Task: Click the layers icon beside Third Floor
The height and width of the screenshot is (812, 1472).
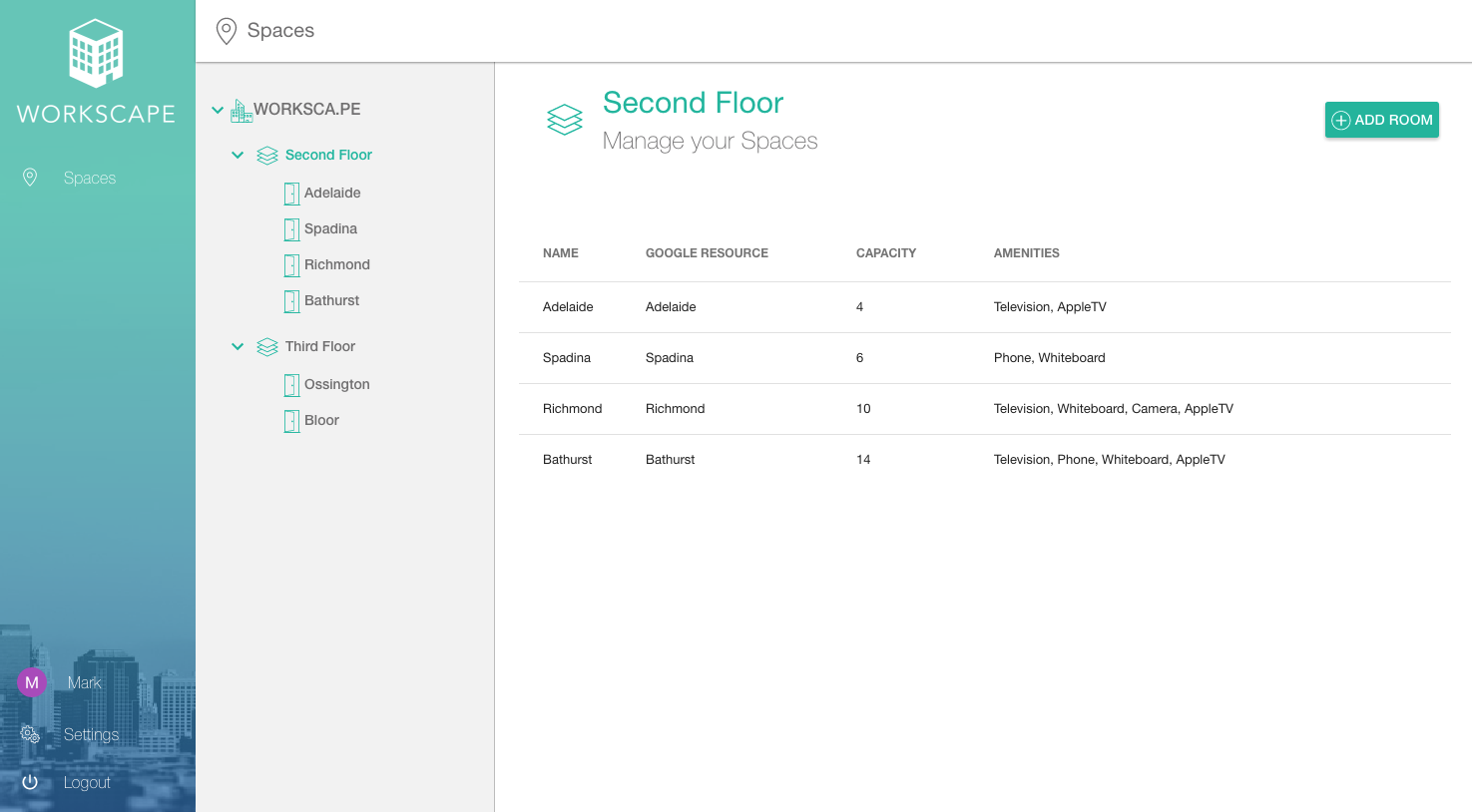Action: (x=266, y=346)
